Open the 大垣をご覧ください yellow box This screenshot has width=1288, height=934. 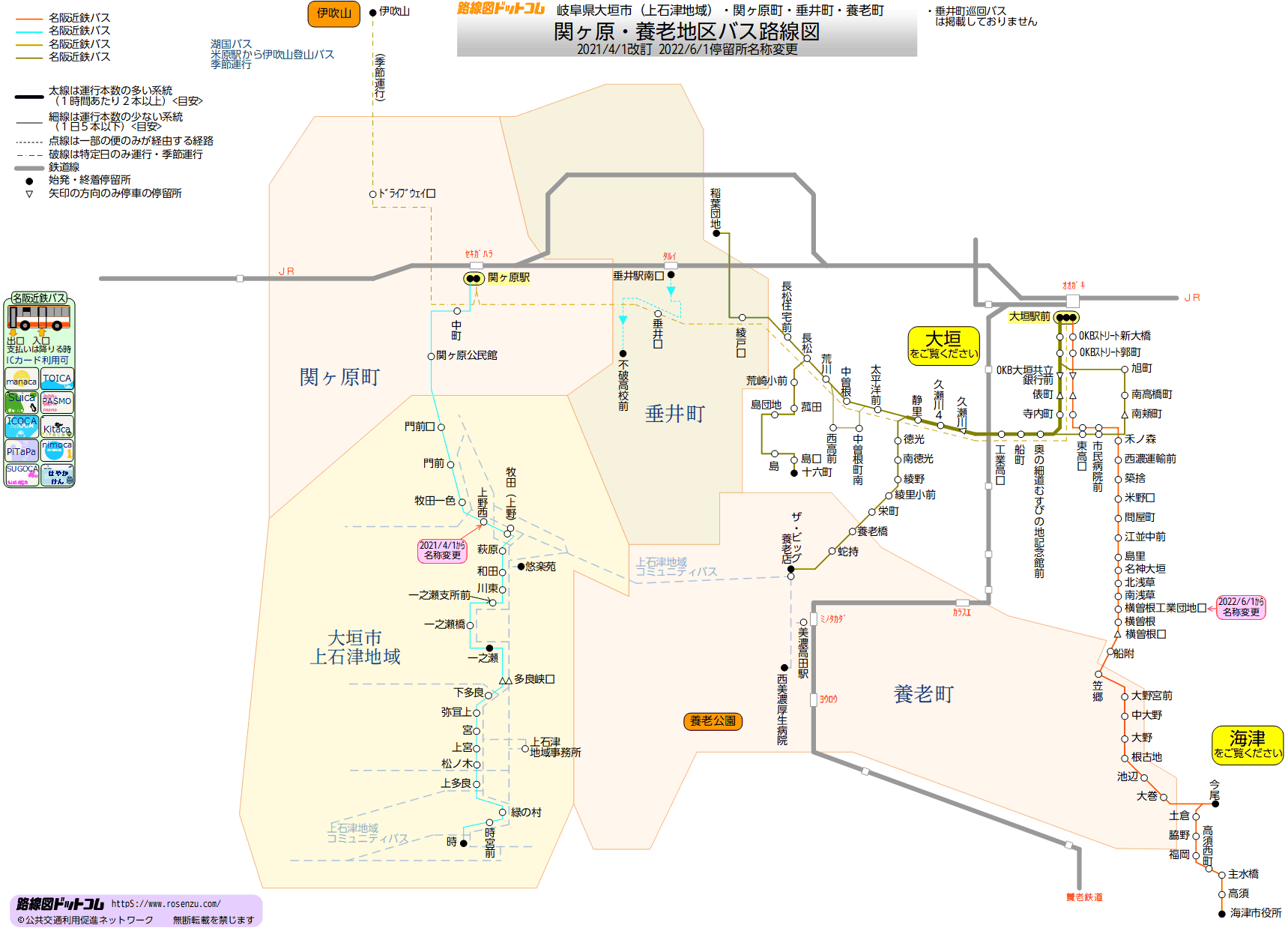pos(943,346)
